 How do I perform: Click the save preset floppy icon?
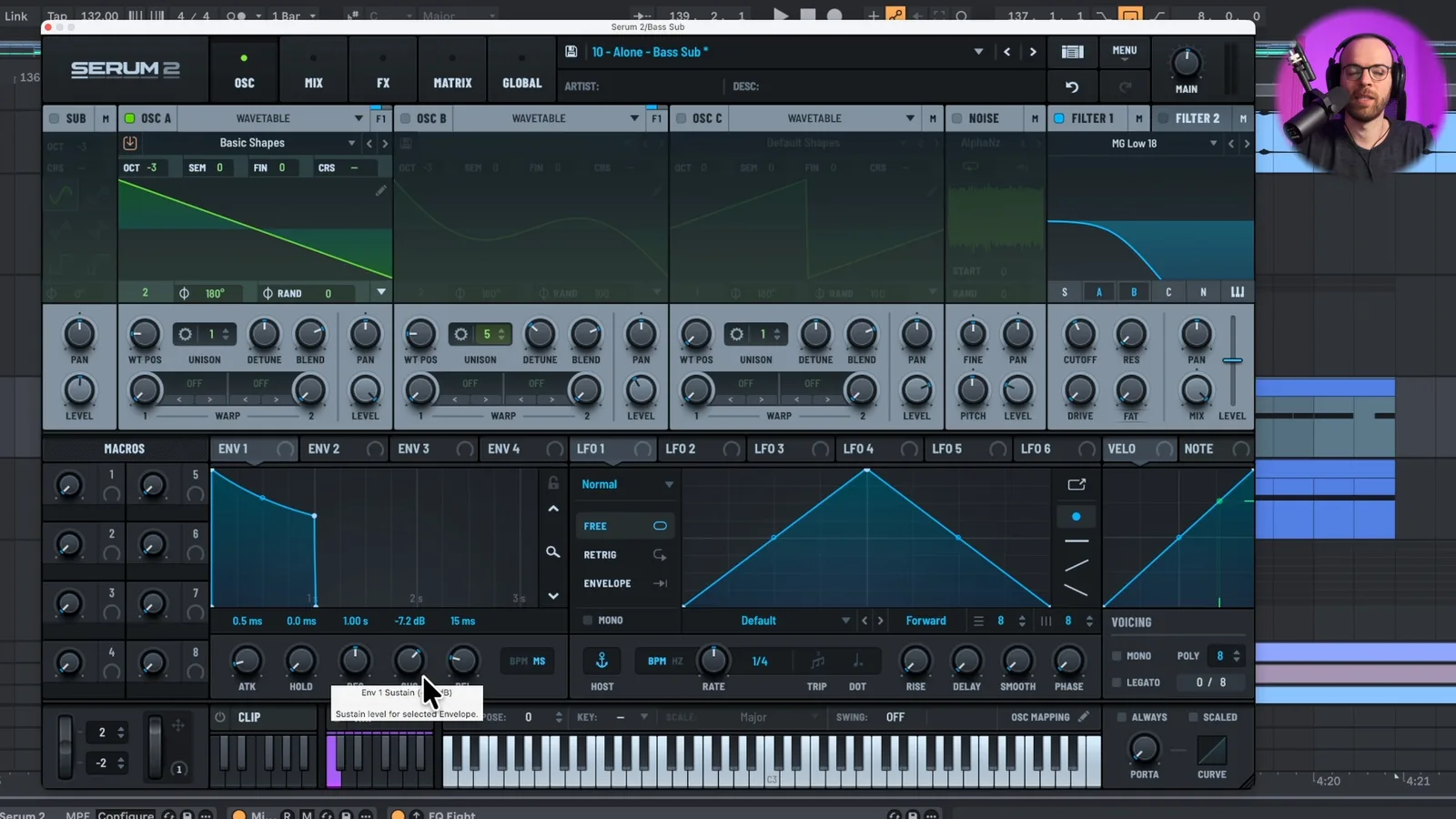click(571, 52)
